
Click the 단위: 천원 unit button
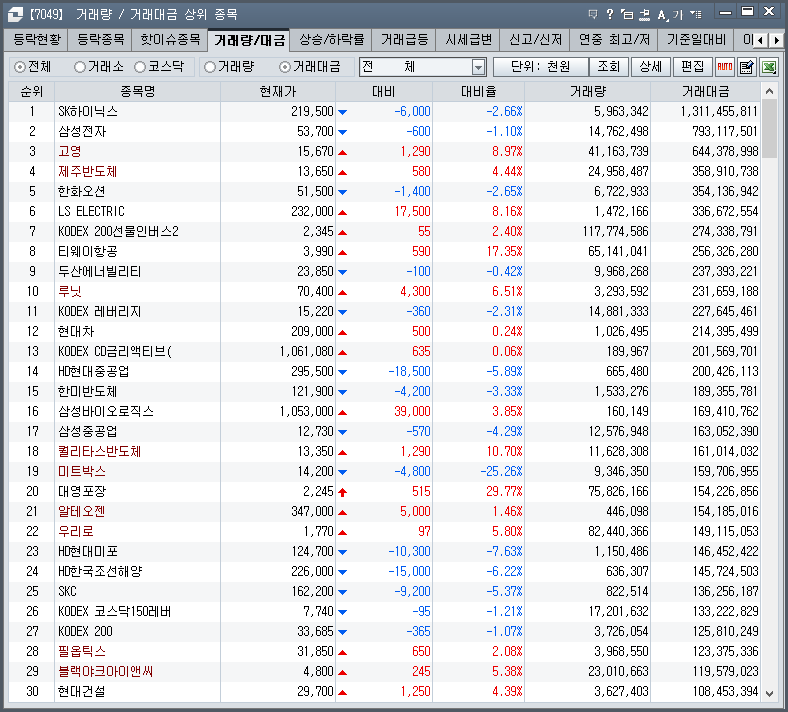[540, 67]
